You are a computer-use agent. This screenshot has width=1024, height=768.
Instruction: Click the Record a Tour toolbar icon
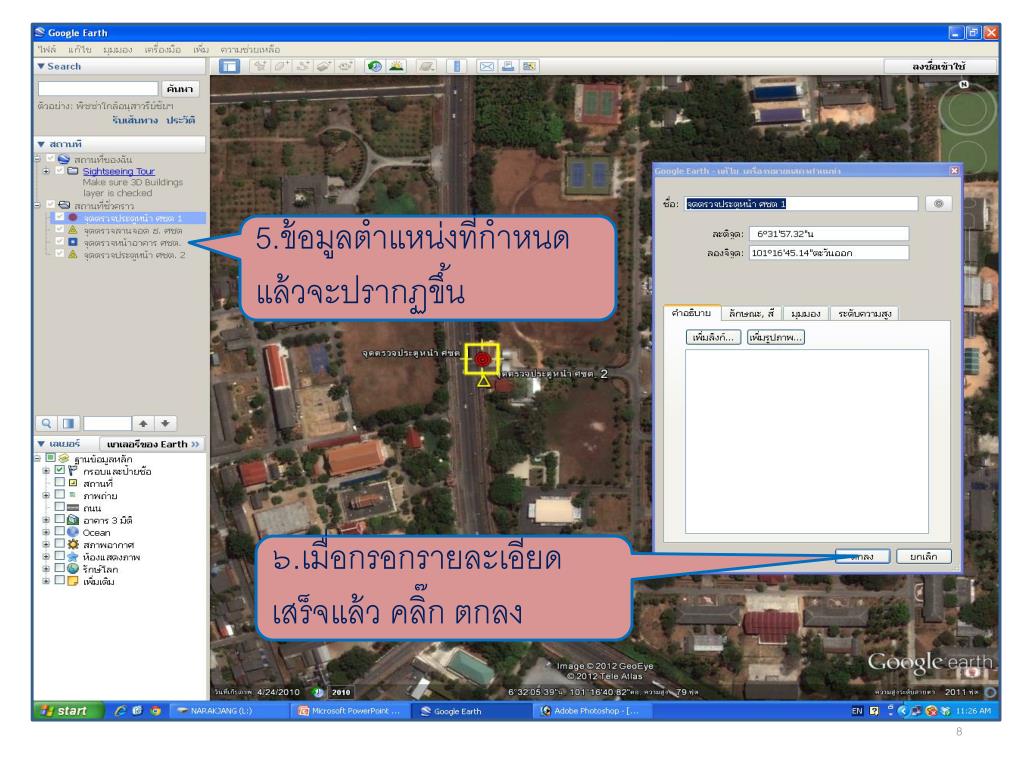coord(345,66)
